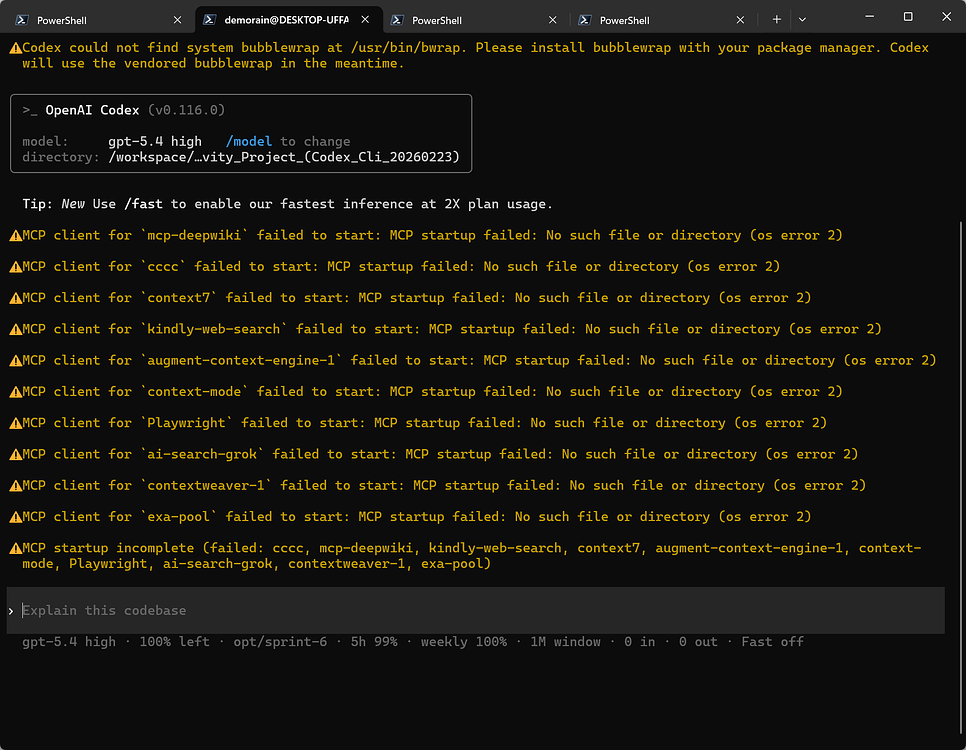The width and height of the screenshot is (966, 750).
Task: Click the warning icon for cccc client failure
Action: click(15, 267)
